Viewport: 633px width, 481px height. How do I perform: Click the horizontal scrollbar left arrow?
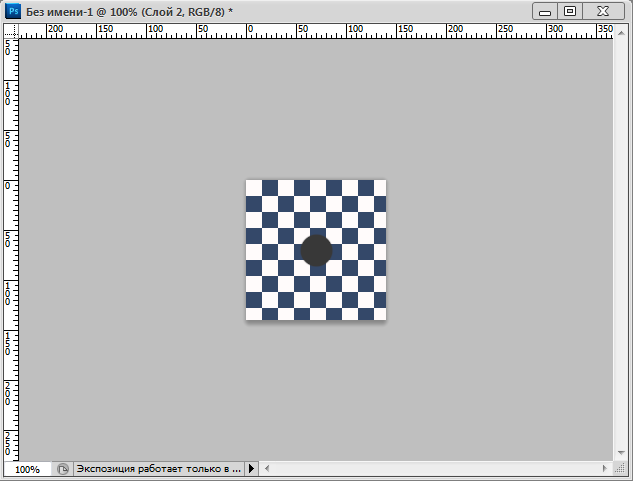268,469
